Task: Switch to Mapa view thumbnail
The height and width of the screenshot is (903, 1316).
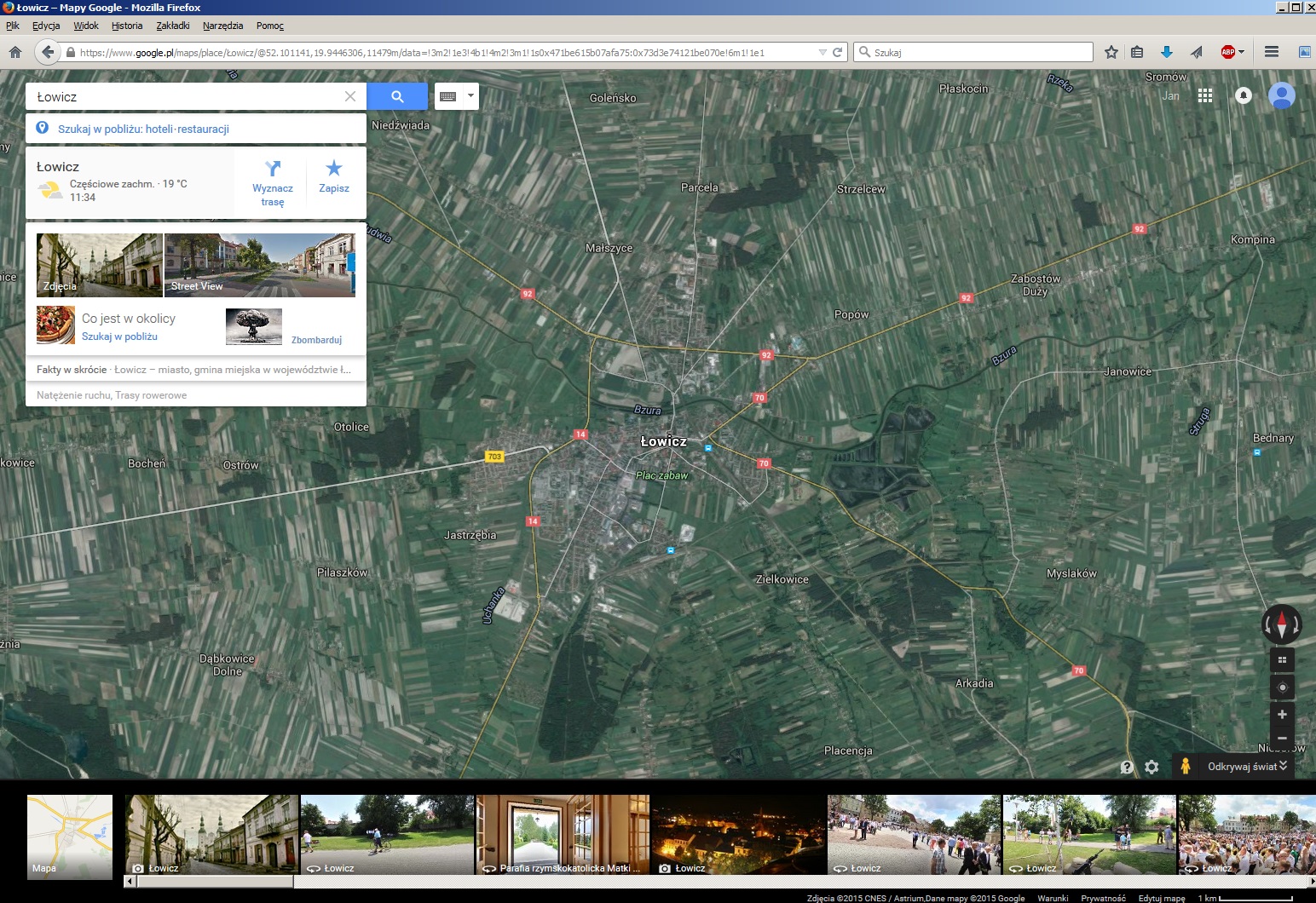Action: click(70, 837)
